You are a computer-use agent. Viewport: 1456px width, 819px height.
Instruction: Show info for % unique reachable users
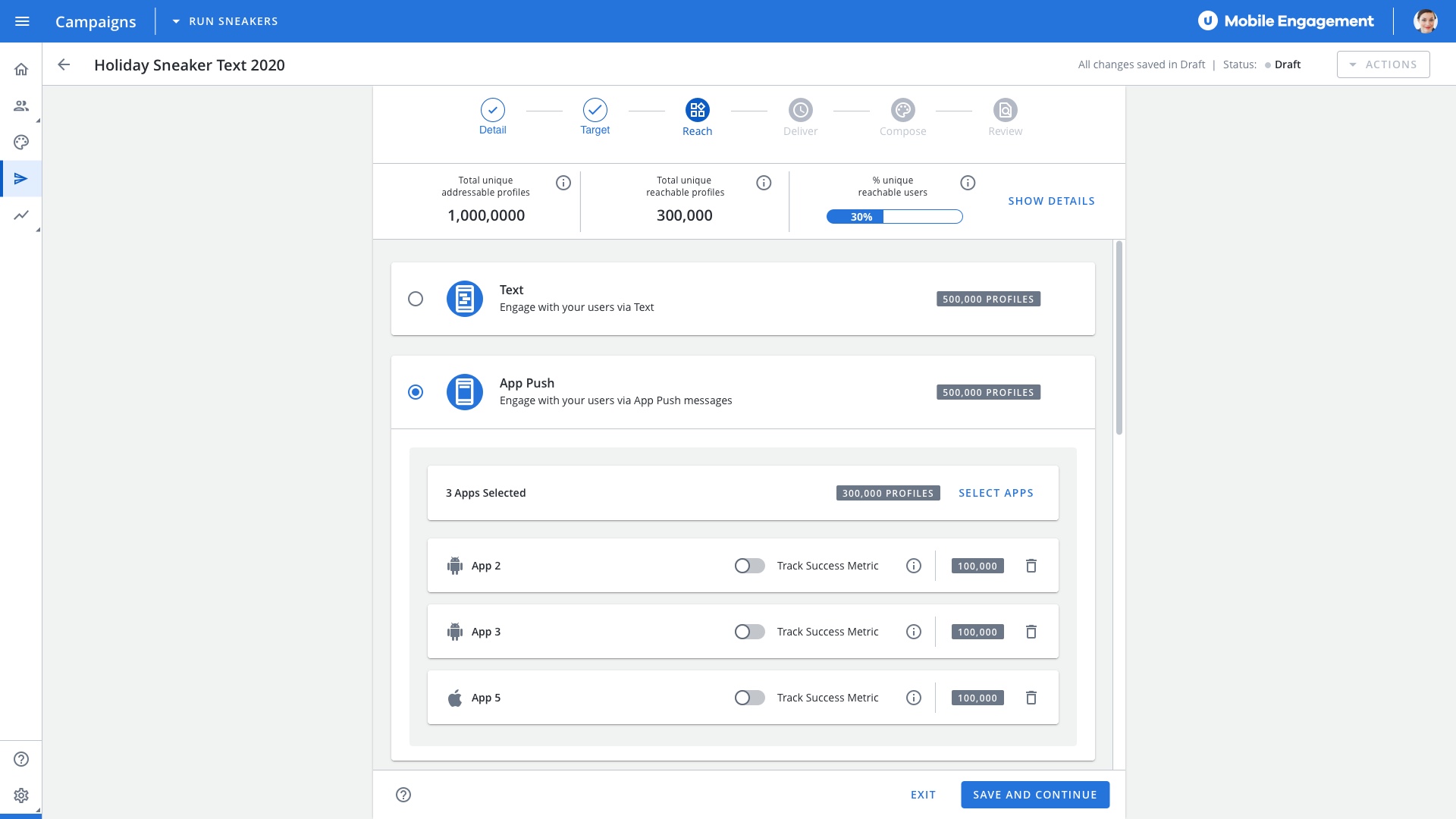click(x=968, y=183)
